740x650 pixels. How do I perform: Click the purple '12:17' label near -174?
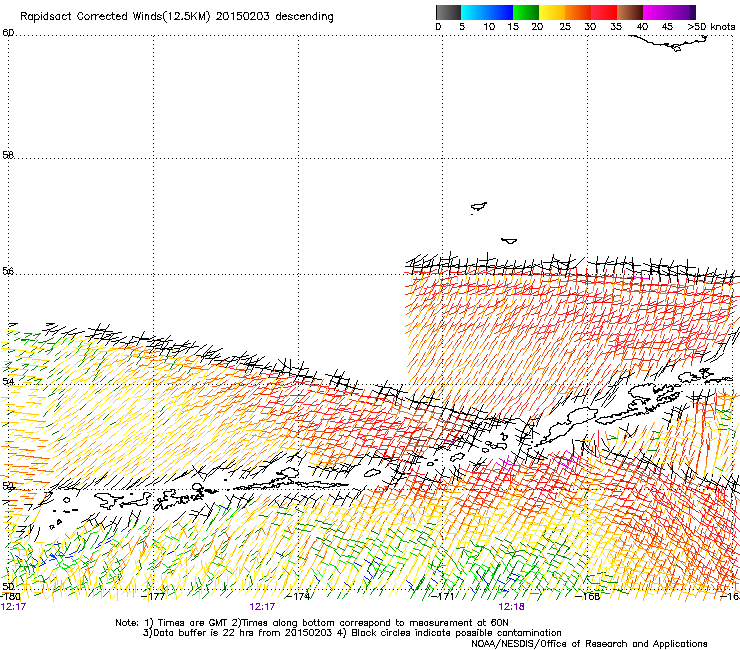coord(262,607)
